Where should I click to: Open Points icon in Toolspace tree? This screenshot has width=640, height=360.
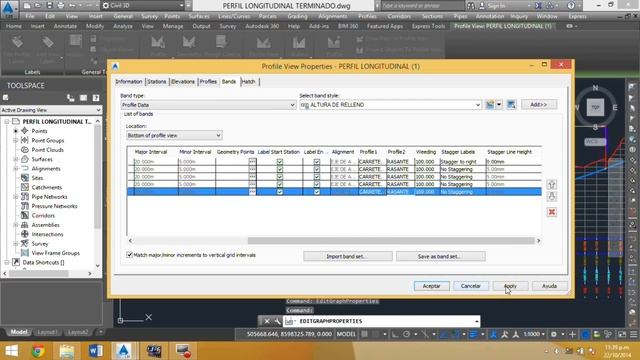click(x=25, y=131)
